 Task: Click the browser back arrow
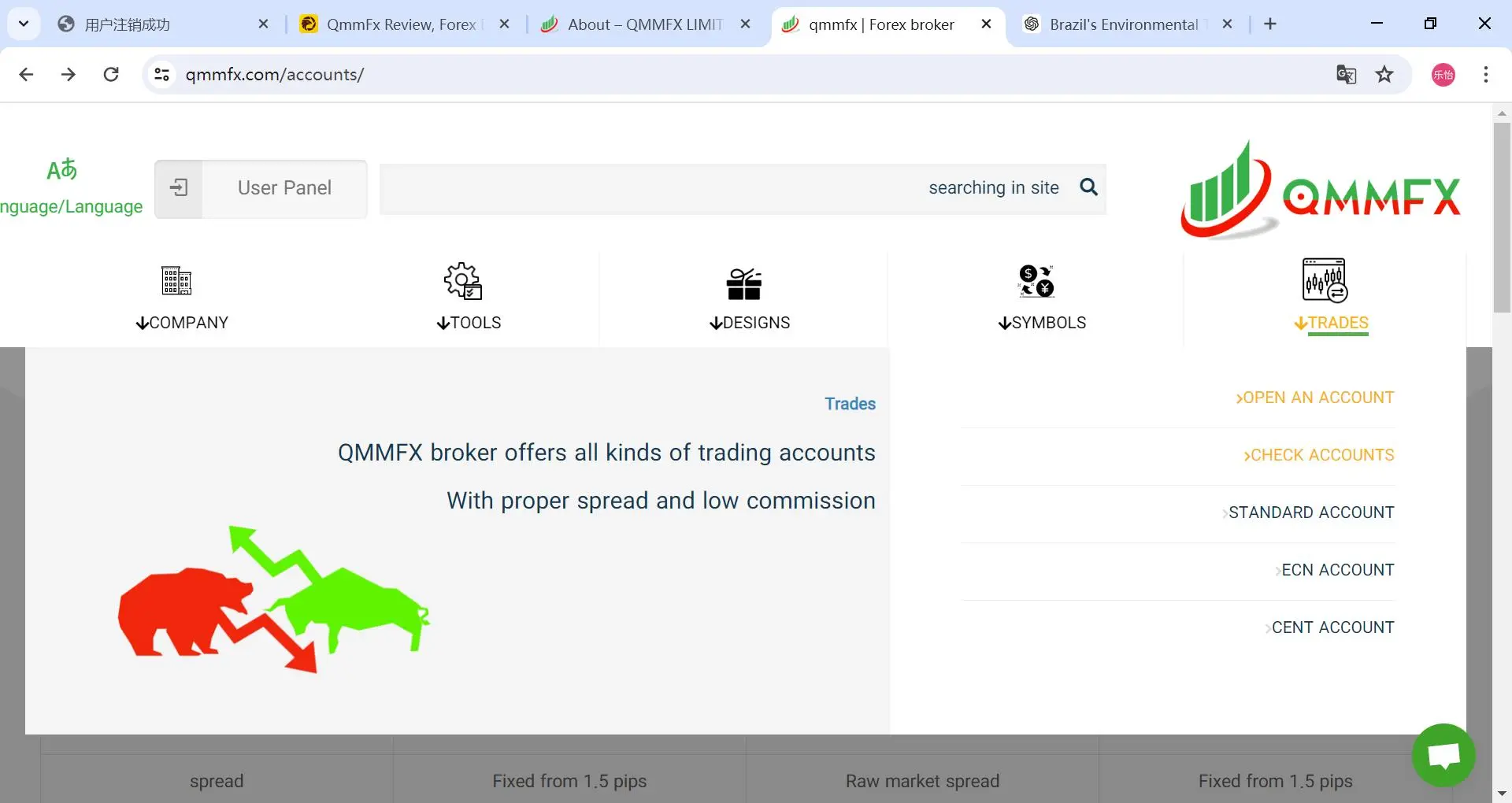(x=26, y=75)
